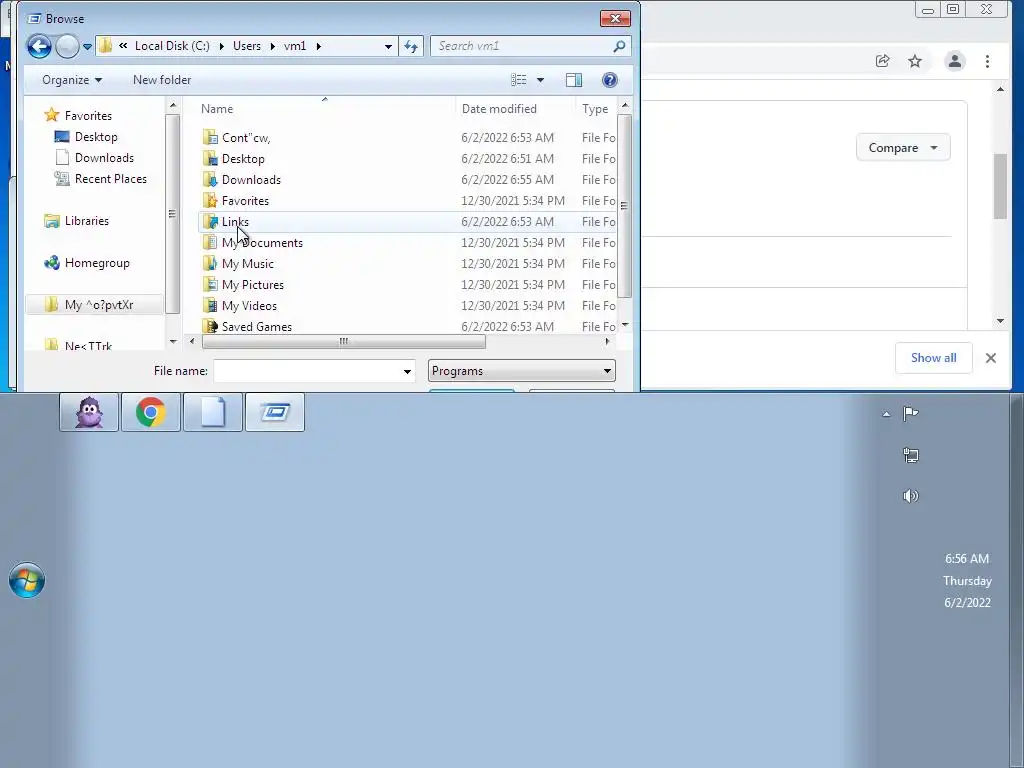Select the My Music folder
Viewport: 1024px width, 768px height.
coord(248,263)
